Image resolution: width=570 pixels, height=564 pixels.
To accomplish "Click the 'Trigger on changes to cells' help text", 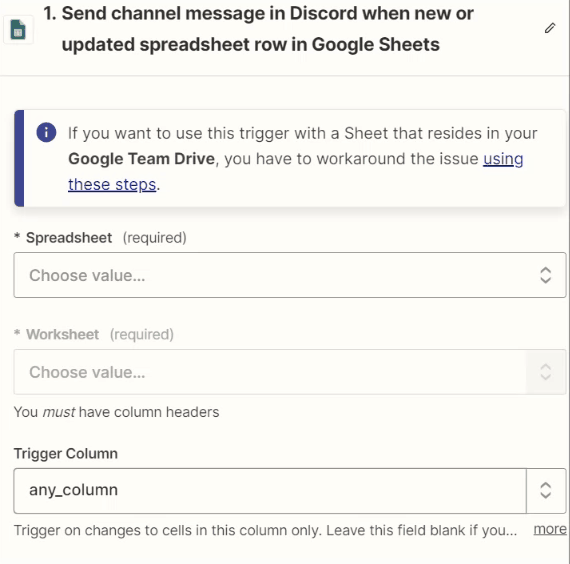I will [265, 531].
